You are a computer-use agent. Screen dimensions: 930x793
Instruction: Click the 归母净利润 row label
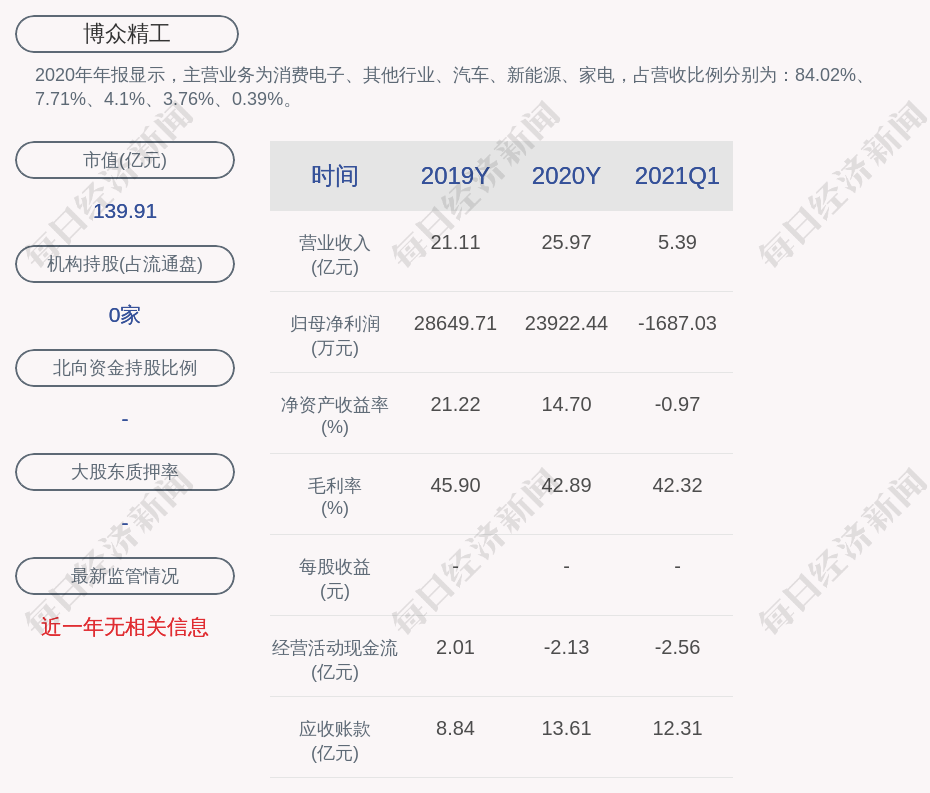(334, 323)
